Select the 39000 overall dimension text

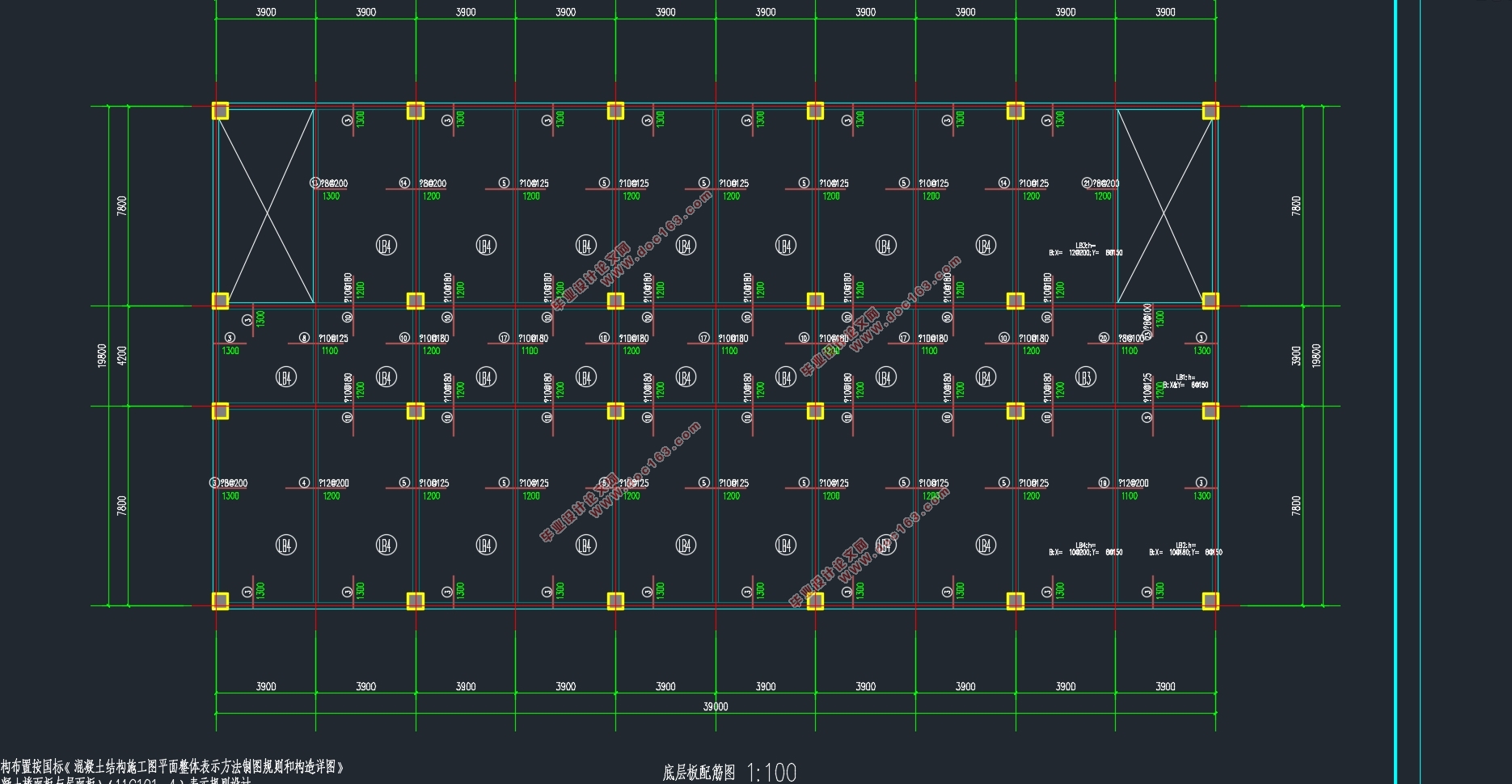point(716,706)
